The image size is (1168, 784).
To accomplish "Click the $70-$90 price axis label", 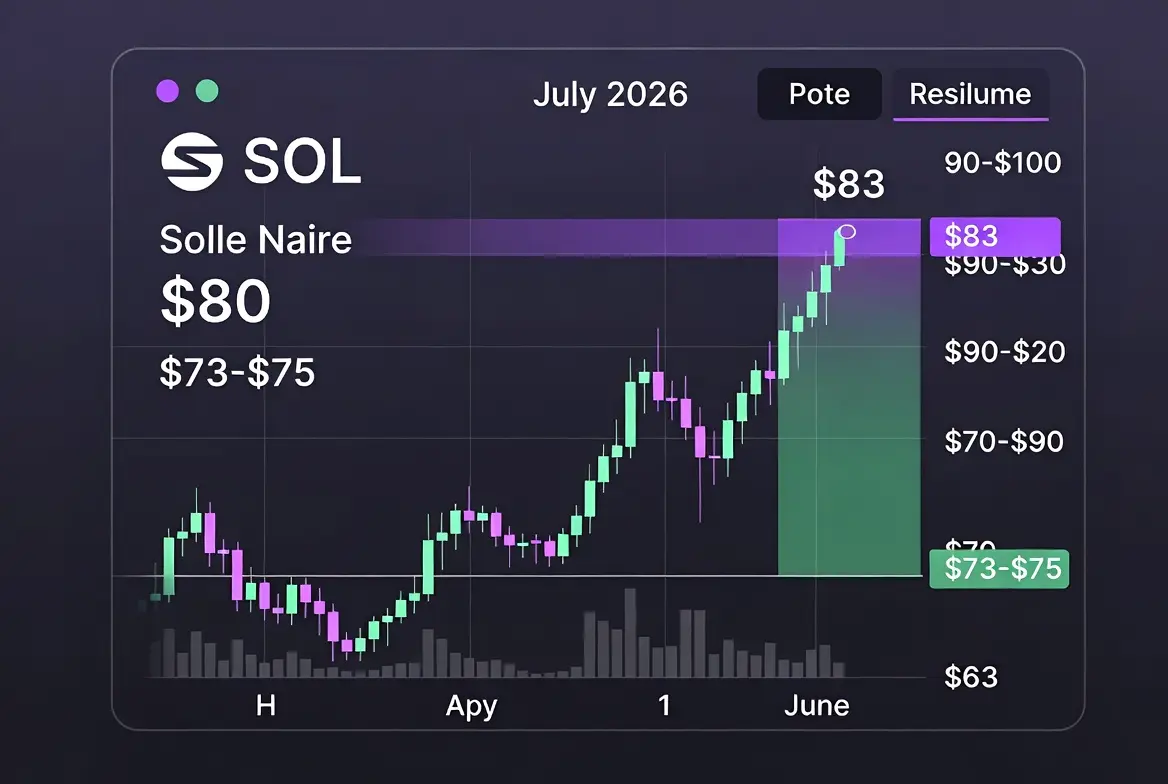I will click(1004, 442).
